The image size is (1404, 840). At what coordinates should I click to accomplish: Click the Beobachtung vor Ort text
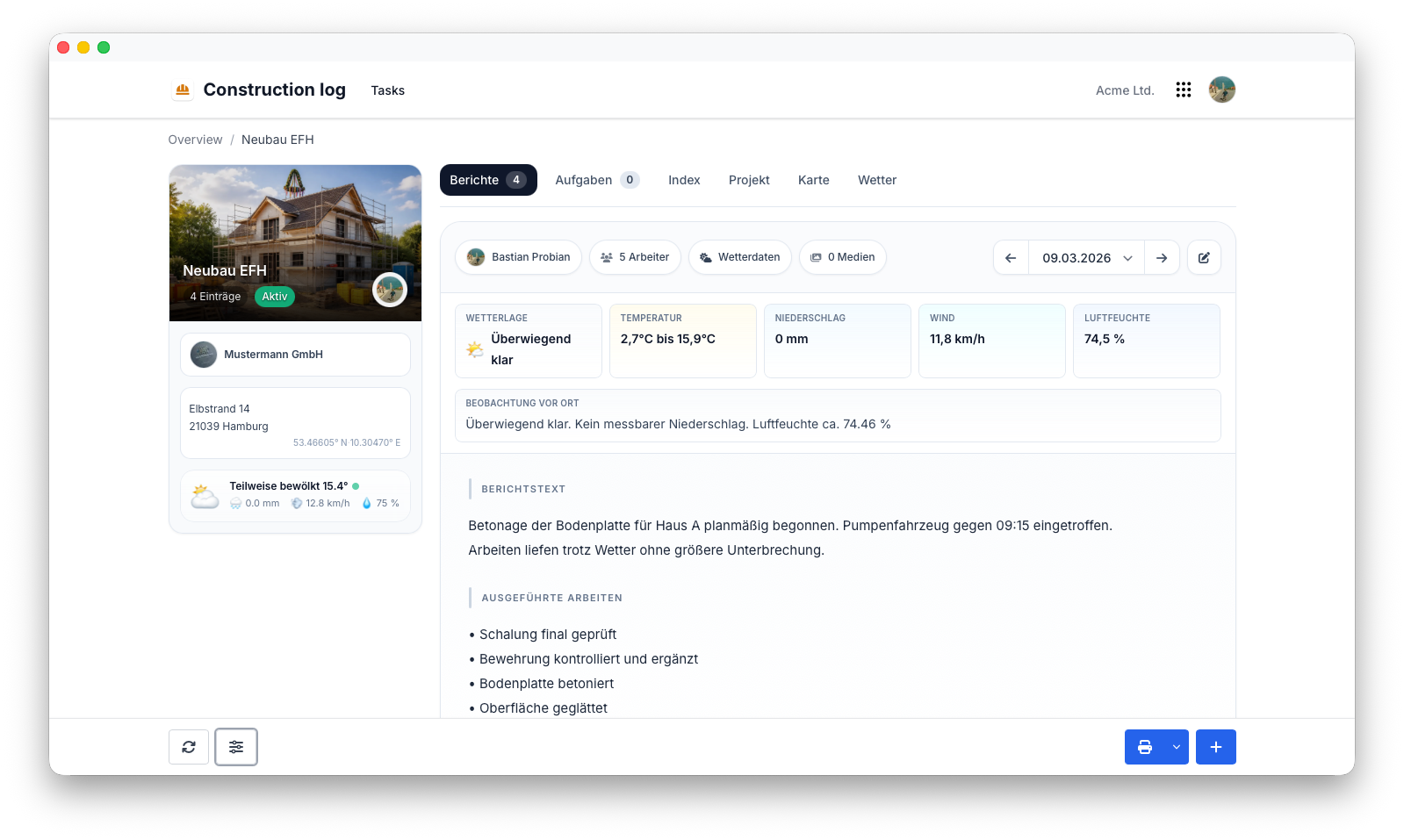678,424
